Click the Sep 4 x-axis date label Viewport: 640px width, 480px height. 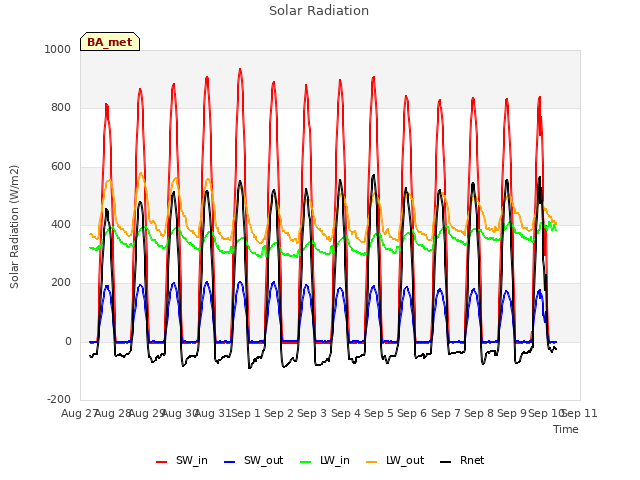point(346,413)
